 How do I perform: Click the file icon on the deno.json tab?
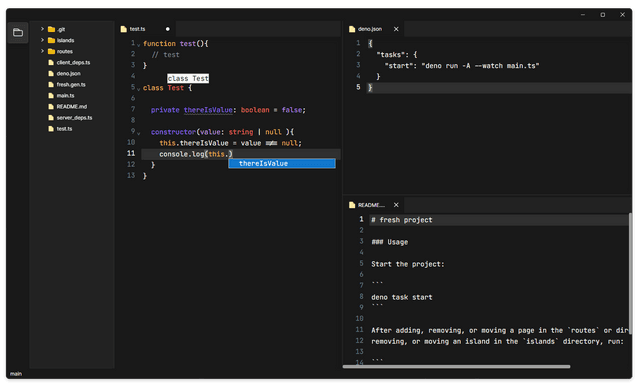point(352,29)
